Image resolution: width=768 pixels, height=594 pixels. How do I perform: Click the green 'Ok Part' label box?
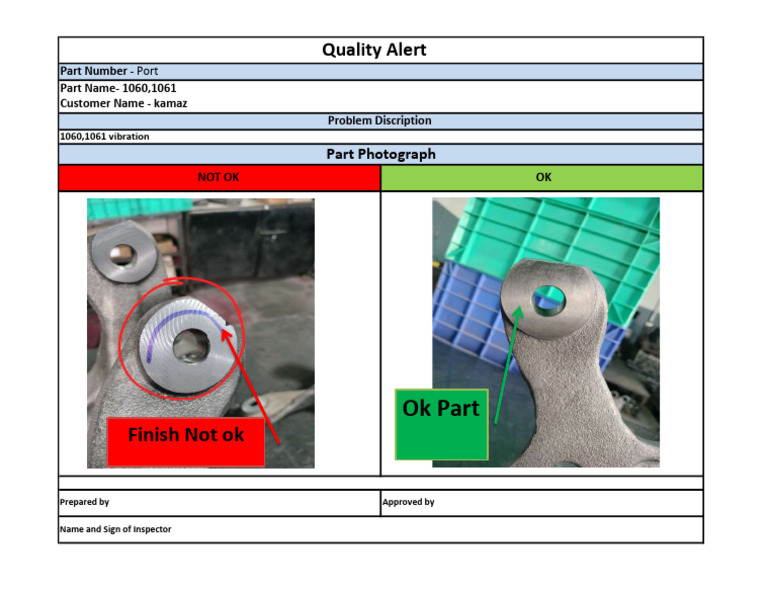[441, 424]
